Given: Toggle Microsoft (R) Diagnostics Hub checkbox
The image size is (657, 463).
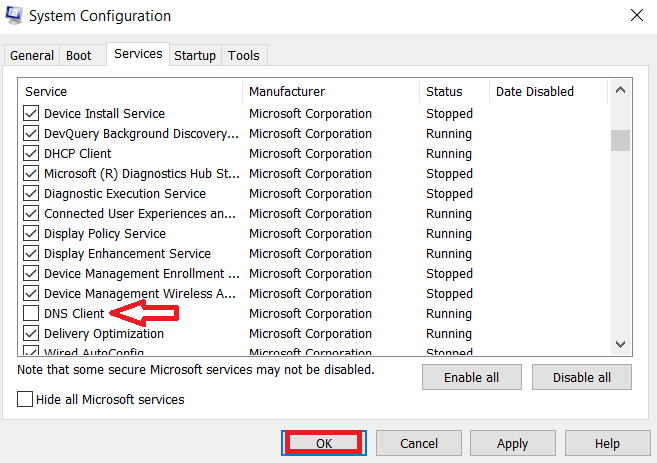Looking at the screenshot, I should pyautogui.click(x=31, y=173).
